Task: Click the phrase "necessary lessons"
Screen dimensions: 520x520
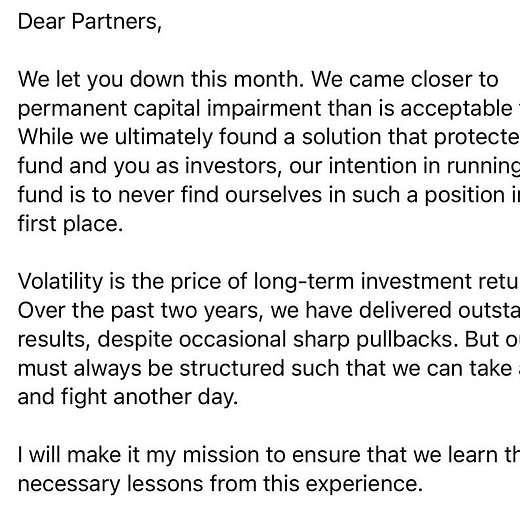Action: 110,484
